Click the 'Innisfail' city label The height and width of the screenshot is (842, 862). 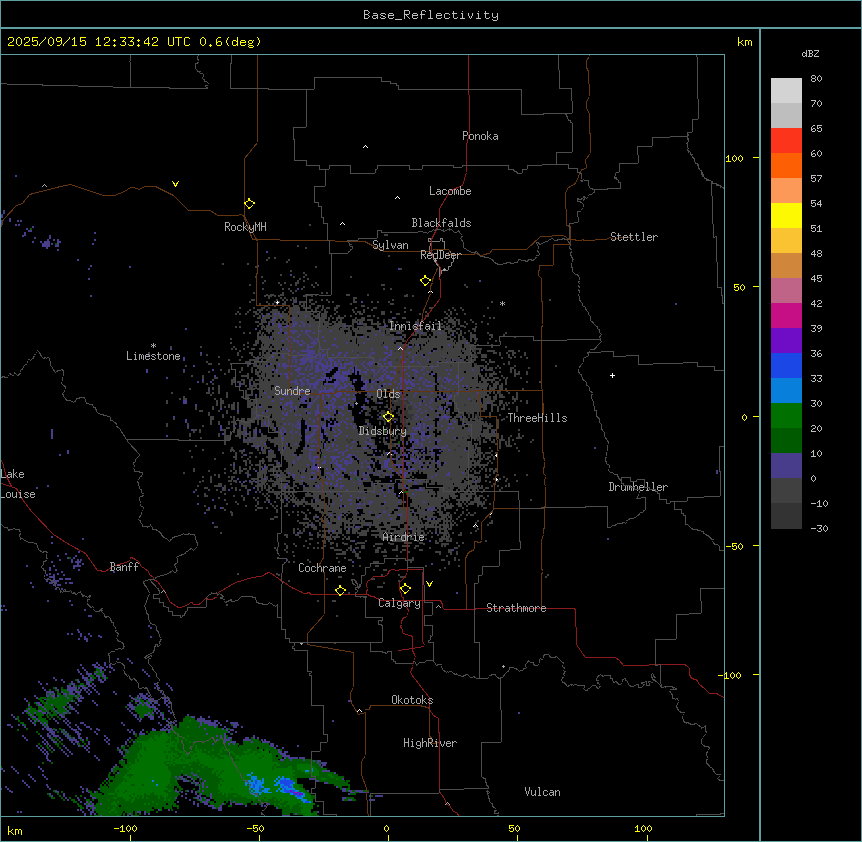coord(415,326)
